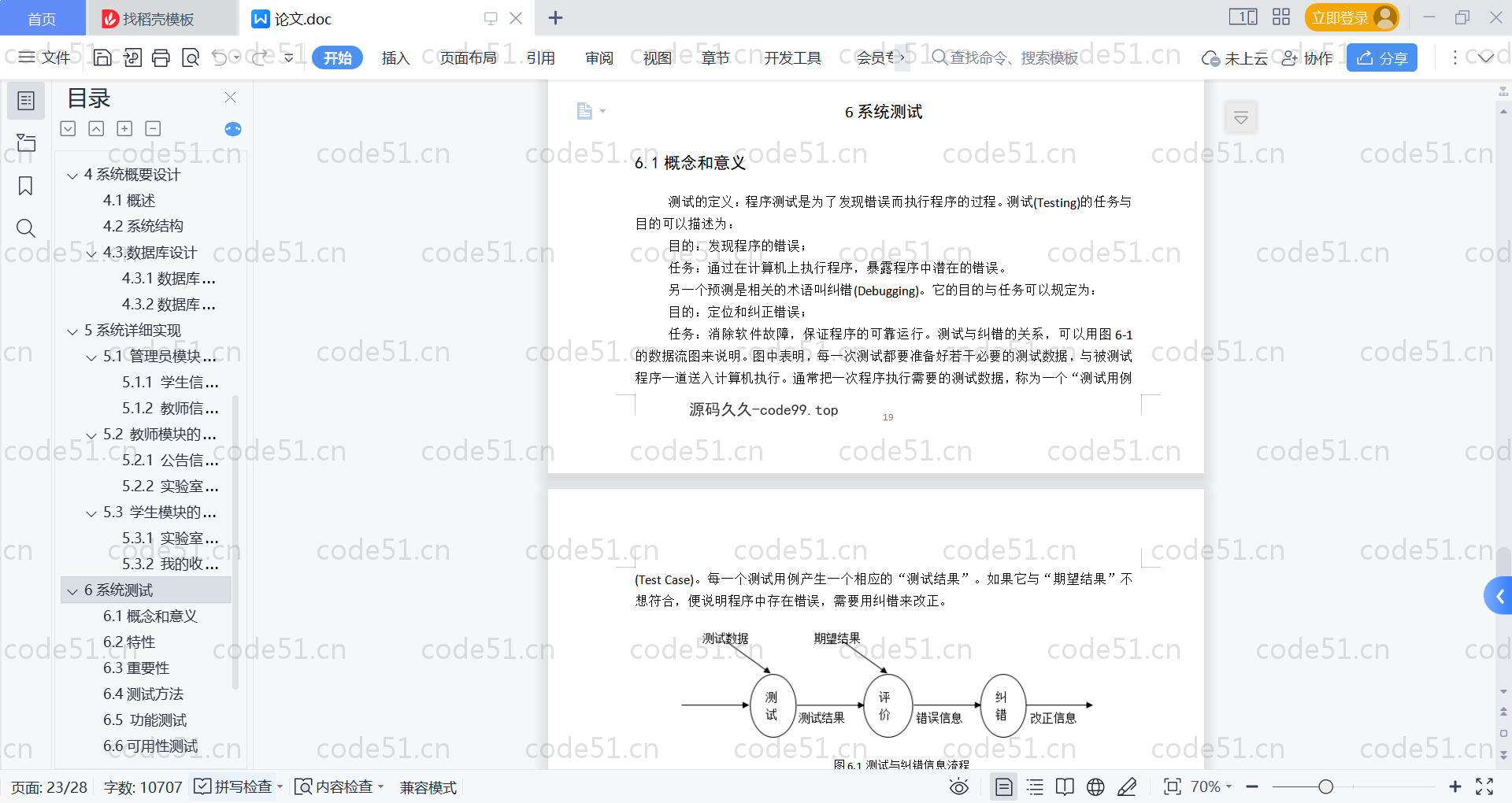
Task: Click the Redo arrow icon
Action: click(260, 57)
